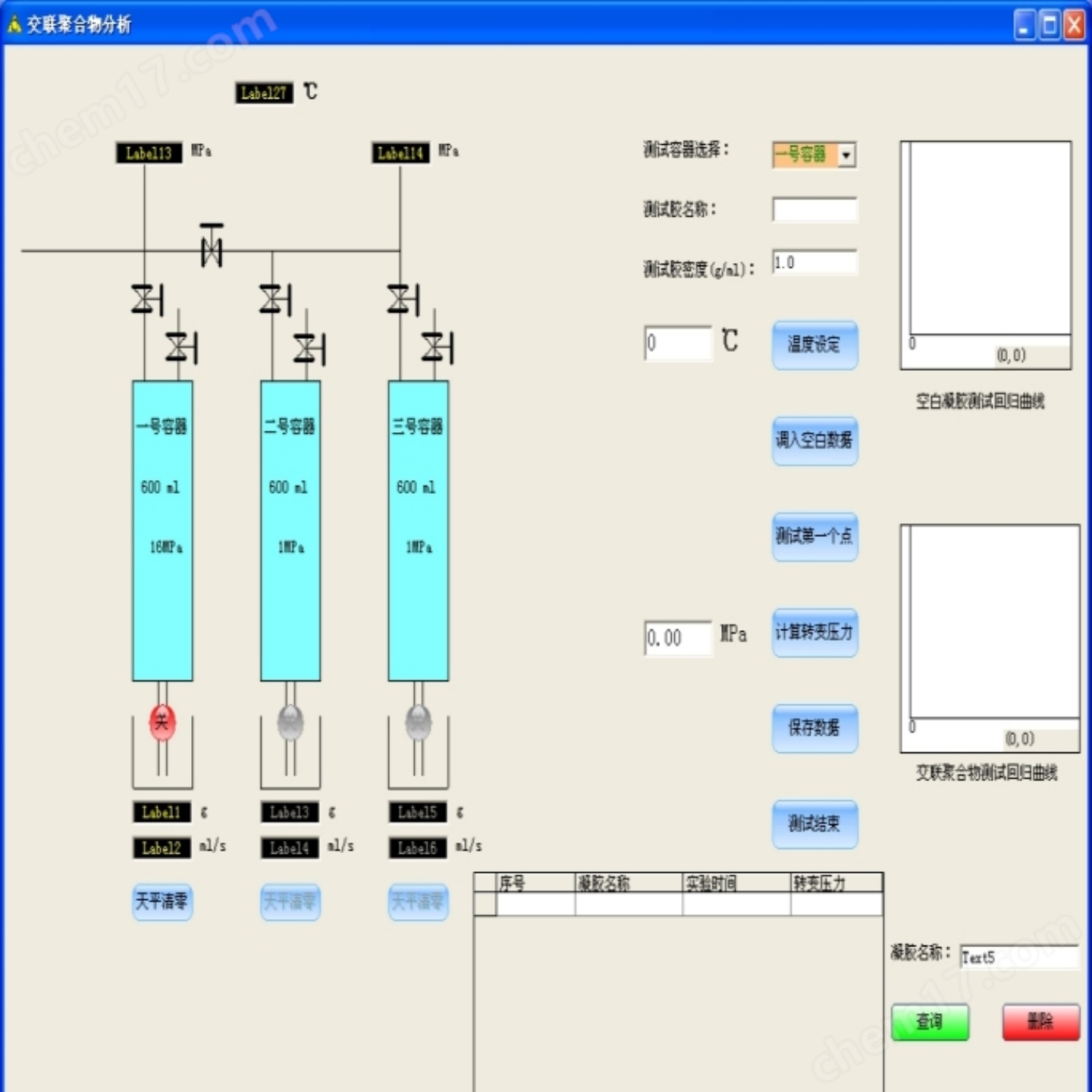This screenshot has height=1092, width=1092.
Task: Toggle container three upper inlet valve
Action: pyautogui.click(x=403, y=299)
